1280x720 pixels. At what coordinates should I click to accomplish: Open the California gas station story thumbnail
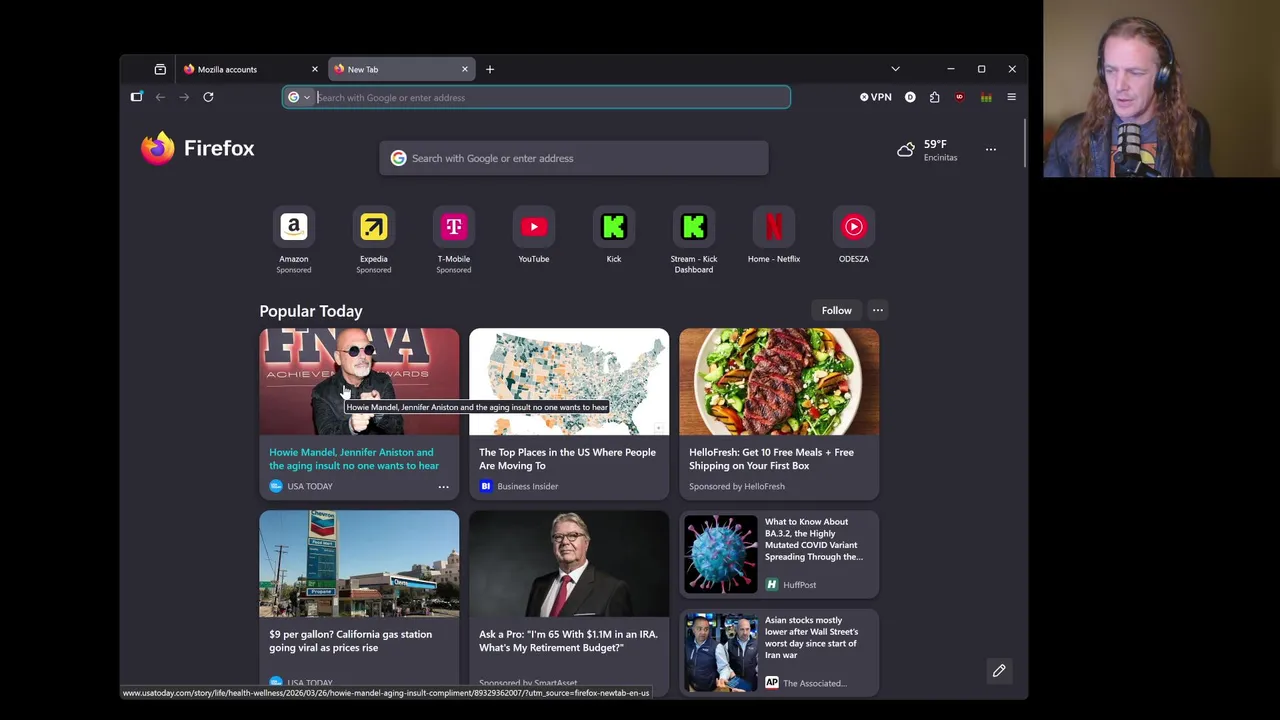pyautogui.click(x=359, y=564)
